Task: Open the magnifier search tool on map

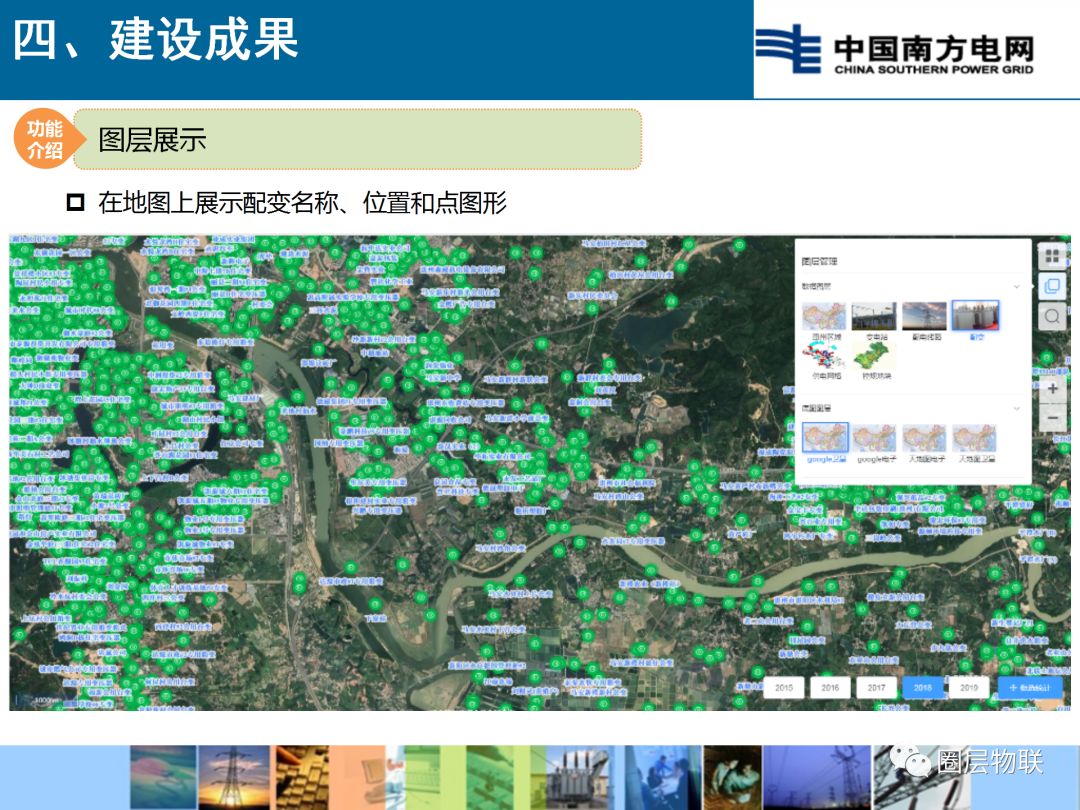Action: (1052, 316)
